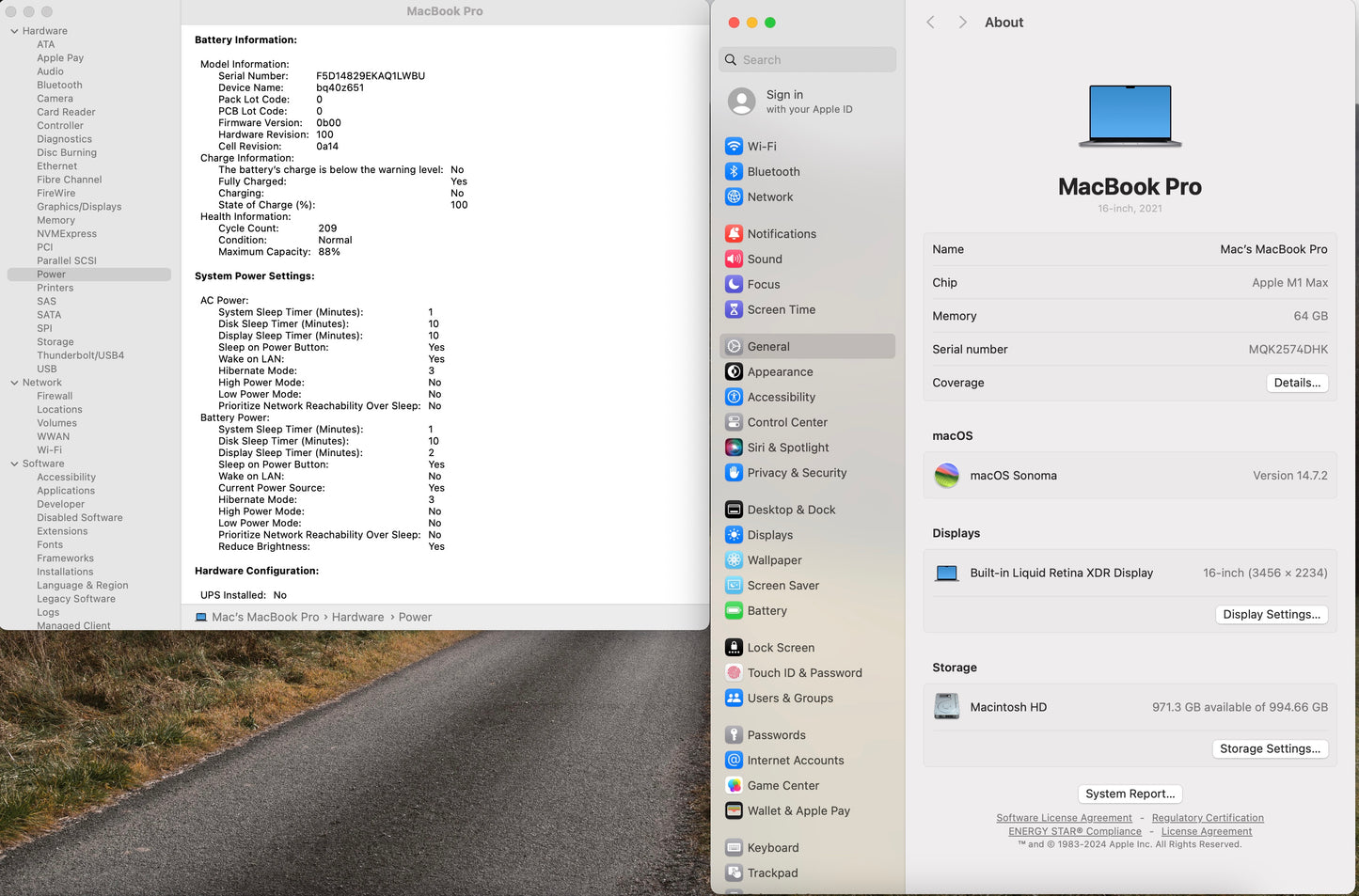Open the Wi-Fi settings icon
The width and height of the screenshot is (1359, 896).
(x=734, y=147)
